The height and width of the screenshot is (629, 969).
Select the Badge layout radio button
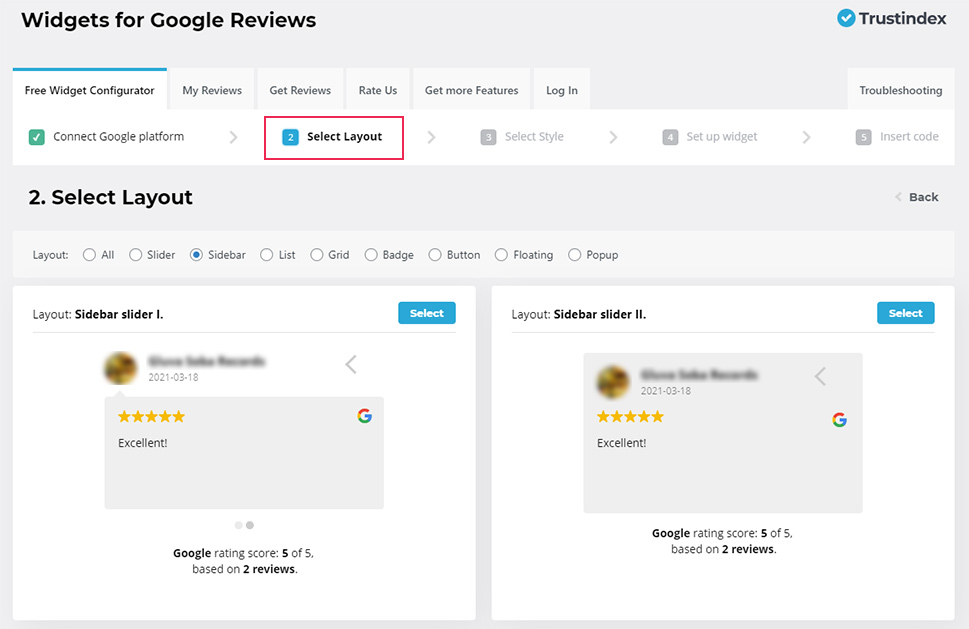point(371,255)
